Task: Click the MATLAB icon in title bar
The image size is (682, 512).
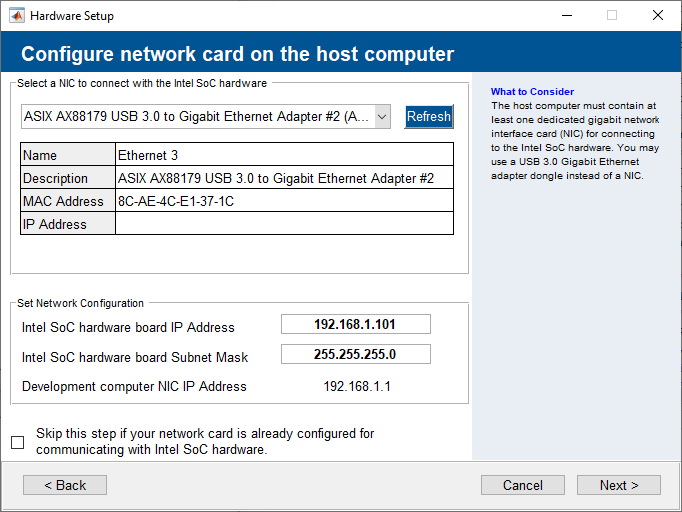Action: (x=17, y=15)
